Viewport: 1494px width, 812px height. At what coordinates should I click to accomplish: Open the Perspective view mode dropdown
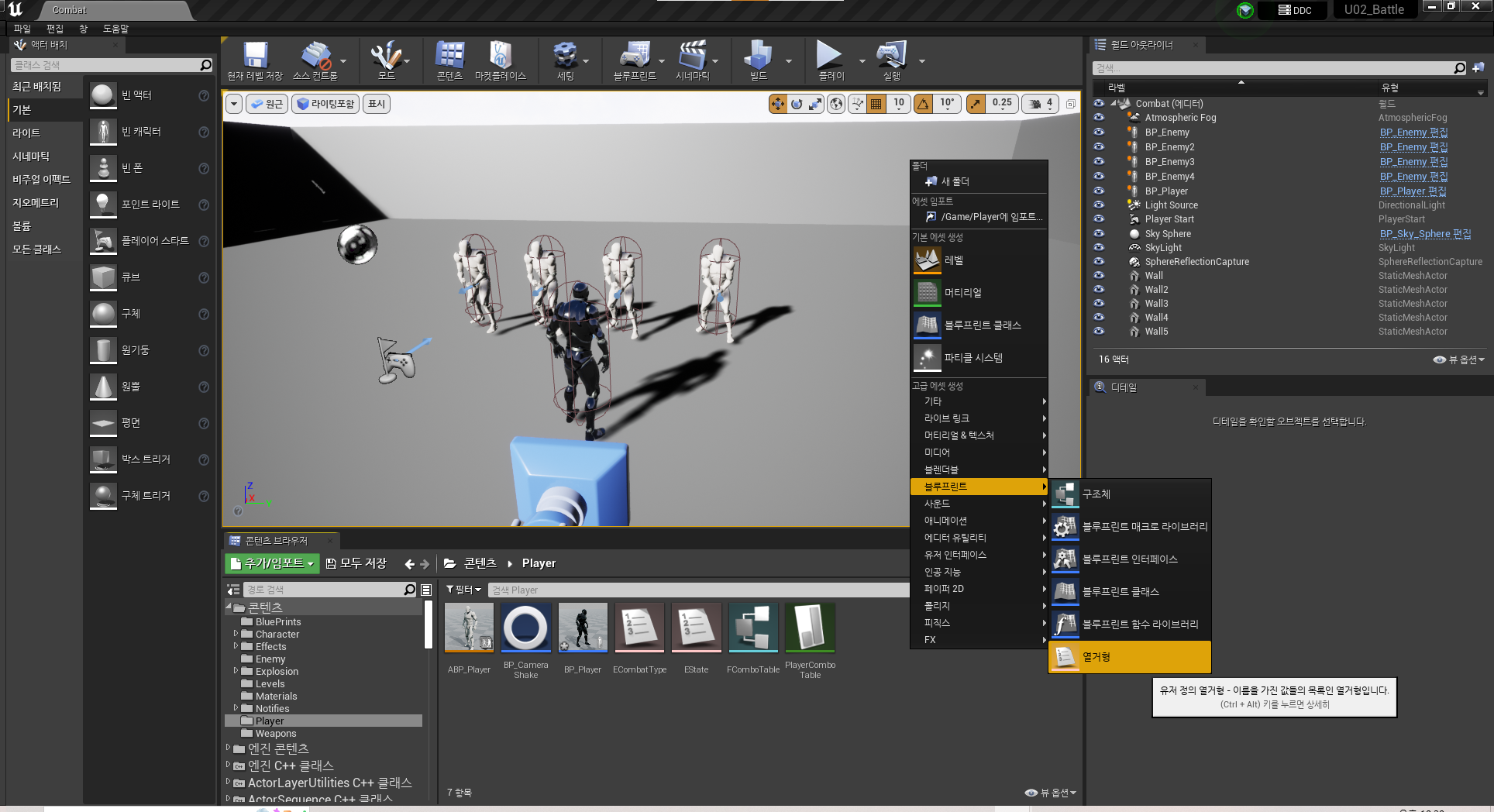tap(267, 104)
